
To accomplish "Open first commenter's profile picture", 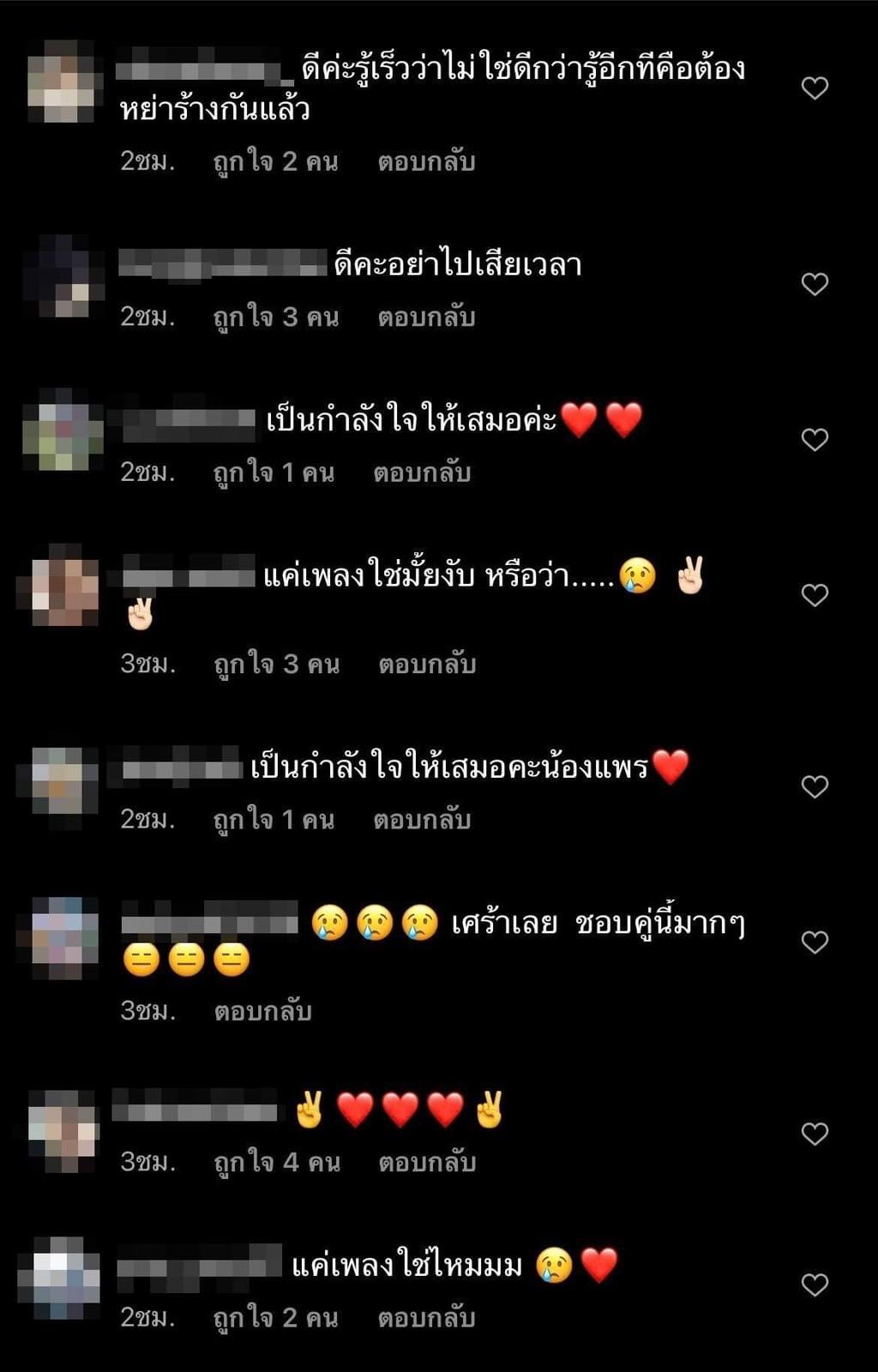I will click(60, 81).
